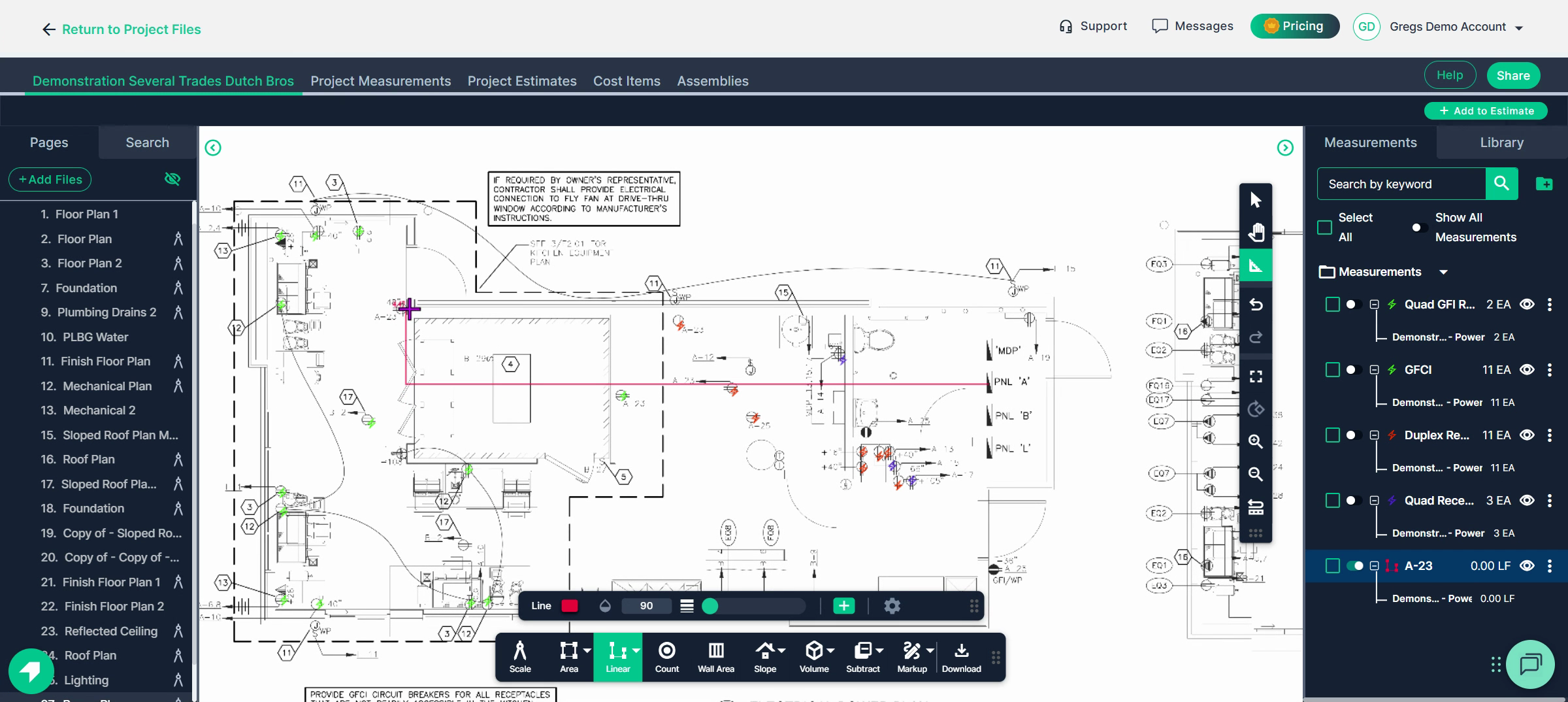Open the Area tool dropdown arrow

[x=587, y=650]
